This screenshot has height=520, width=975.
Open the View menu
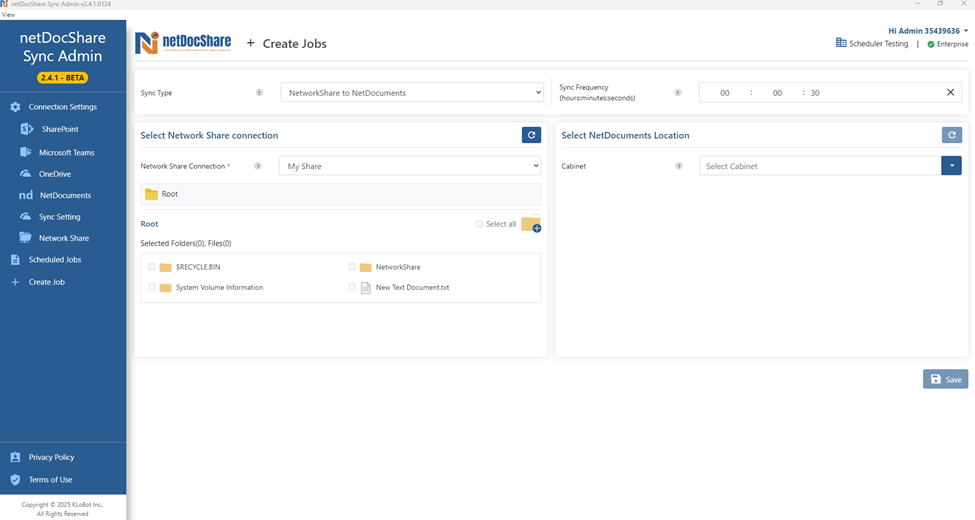tap(8, 14)
